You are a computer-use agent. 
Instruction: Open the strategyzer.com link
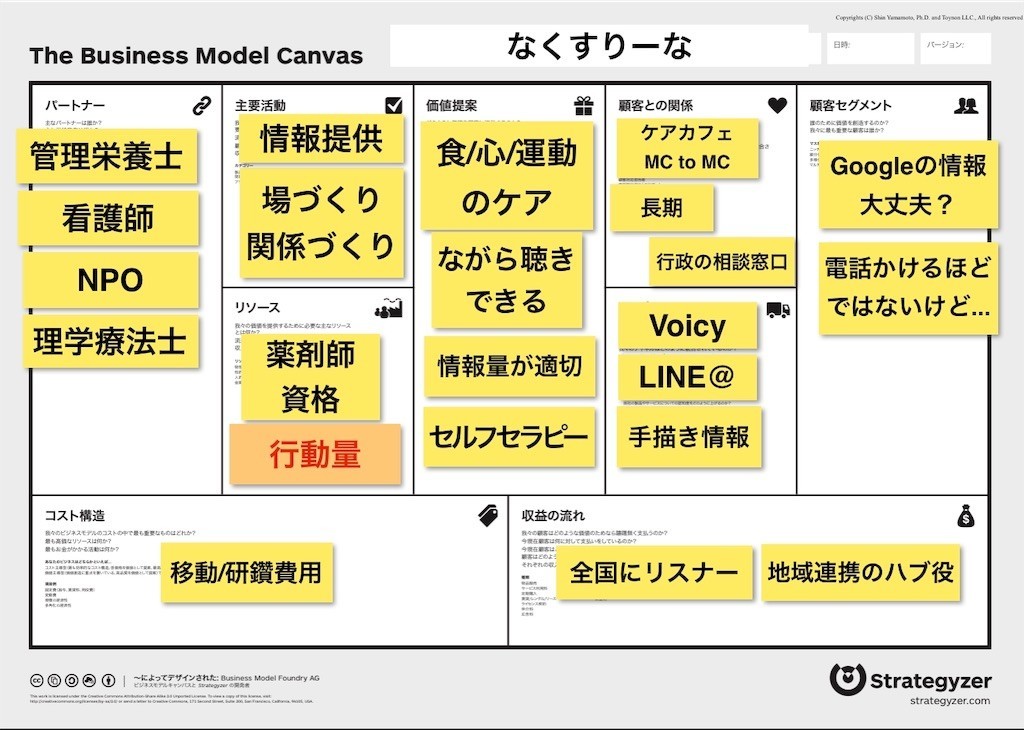[950, 701]
